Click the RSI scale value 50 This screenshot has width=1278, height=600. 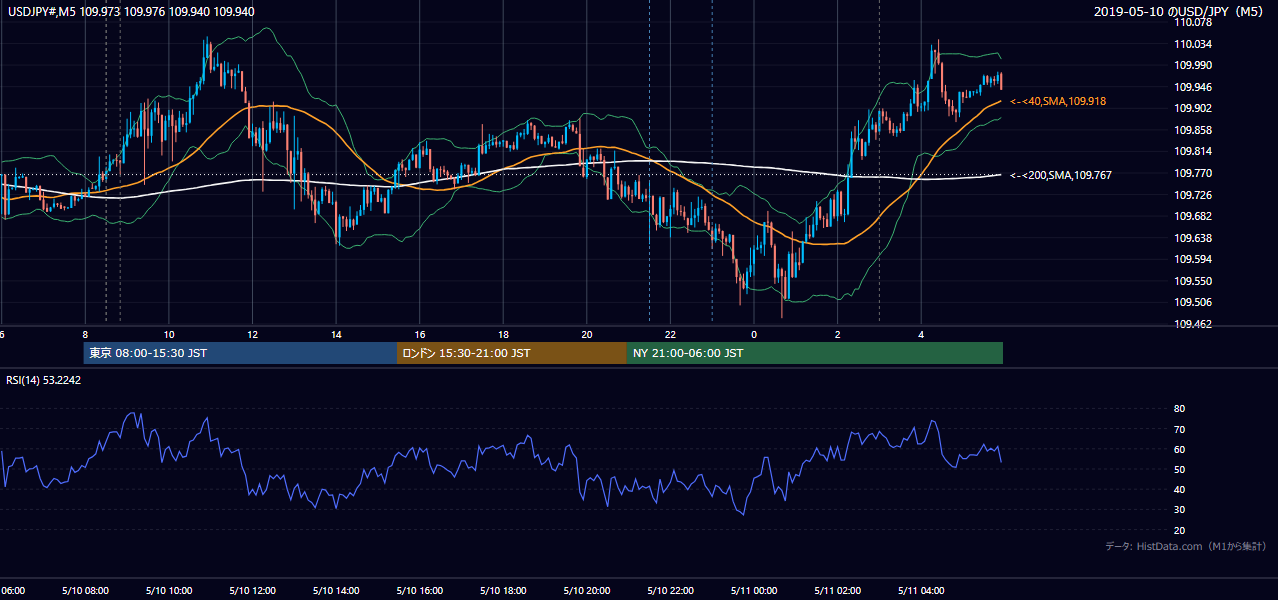click(x=1180, y=469)
